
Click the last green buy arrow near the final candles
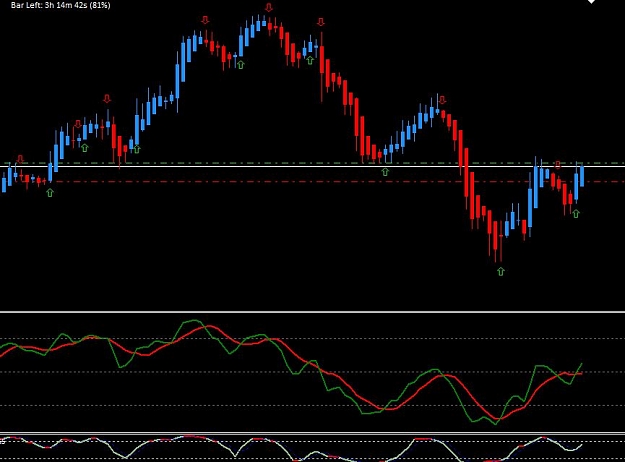[x=576, y=214]
